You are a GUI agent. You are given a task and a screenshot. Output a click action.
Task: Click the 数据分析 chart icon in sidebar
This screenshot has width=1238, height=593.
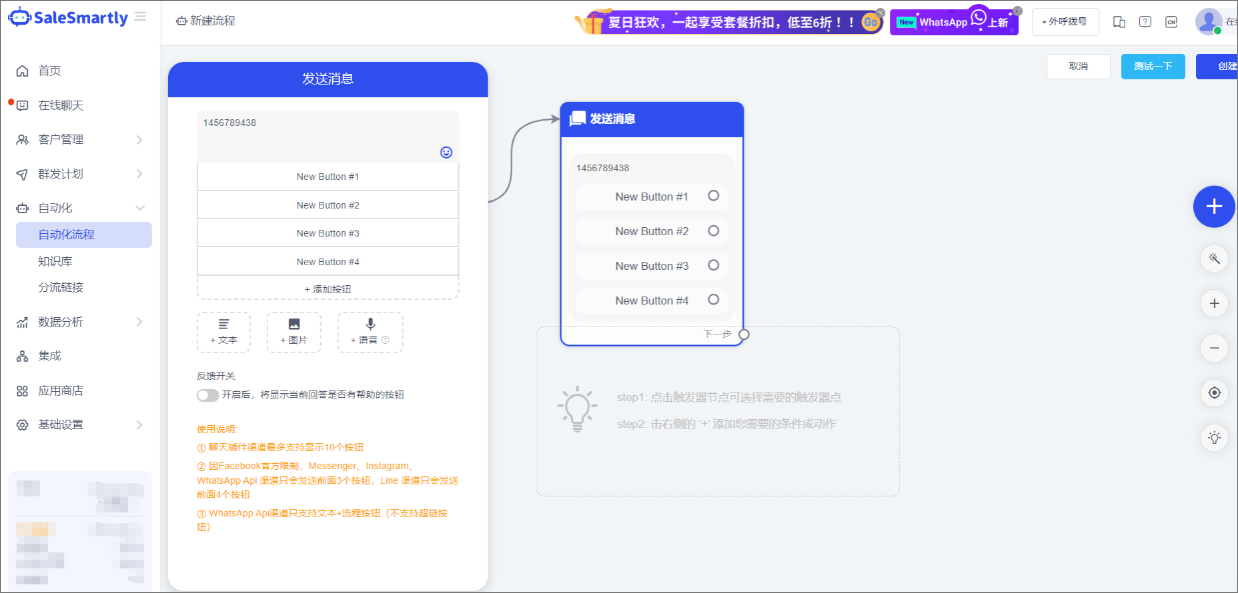[x=22, y=322]
